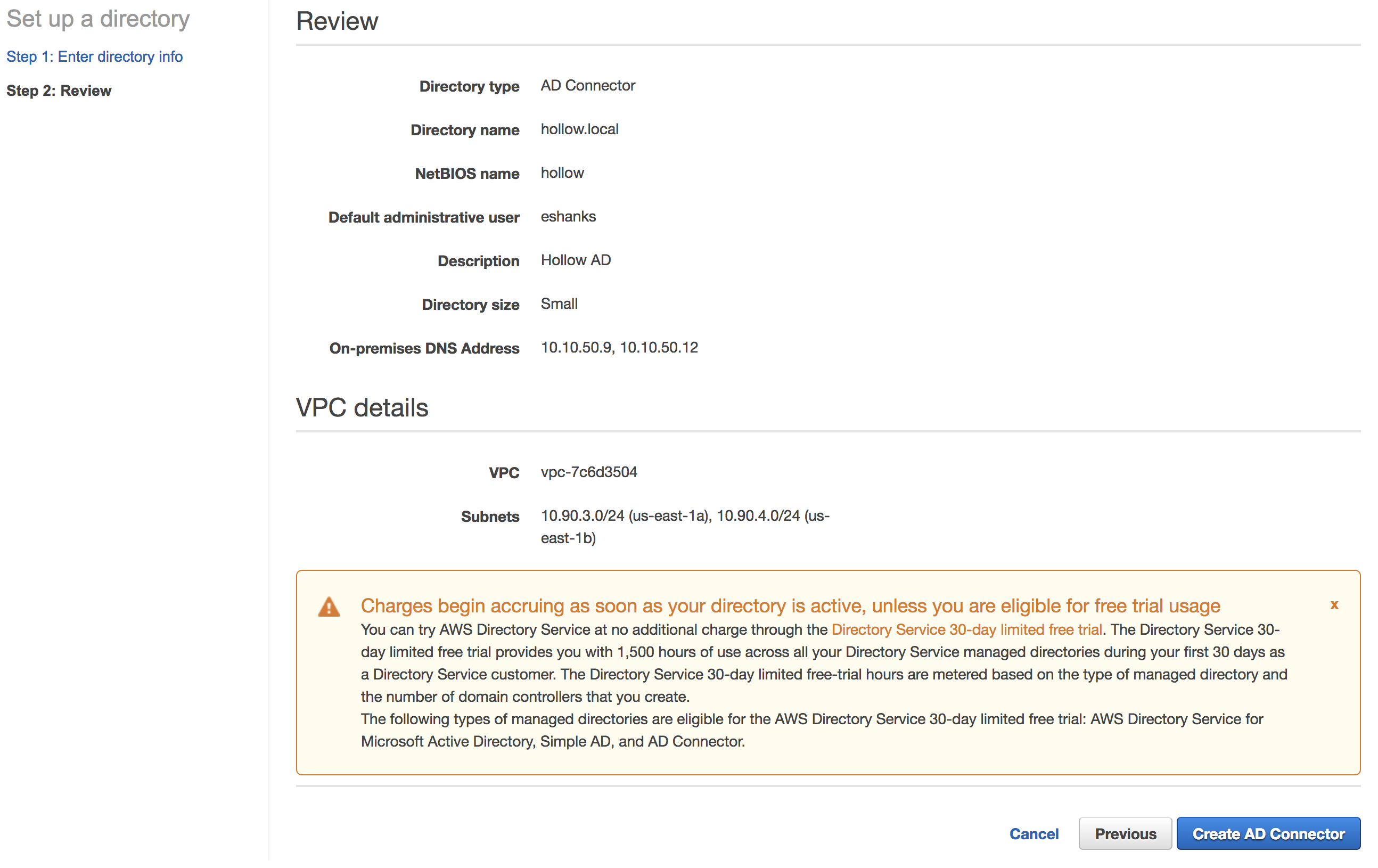This screenshot has width=1378, height=868.
Task: Click the orange warning triangle icon
Action: pyautogui.click(x=329, y=607)
